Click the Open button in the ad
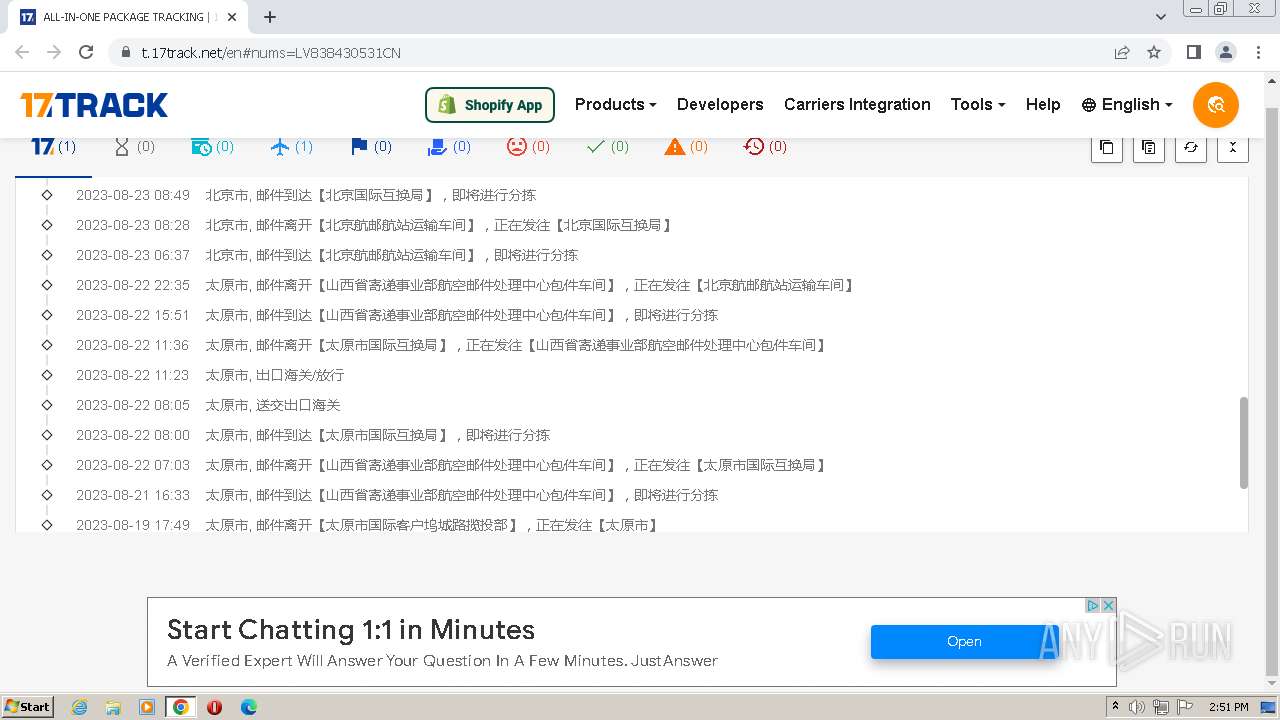This screenshot has width=1280, height=720. 964,642
